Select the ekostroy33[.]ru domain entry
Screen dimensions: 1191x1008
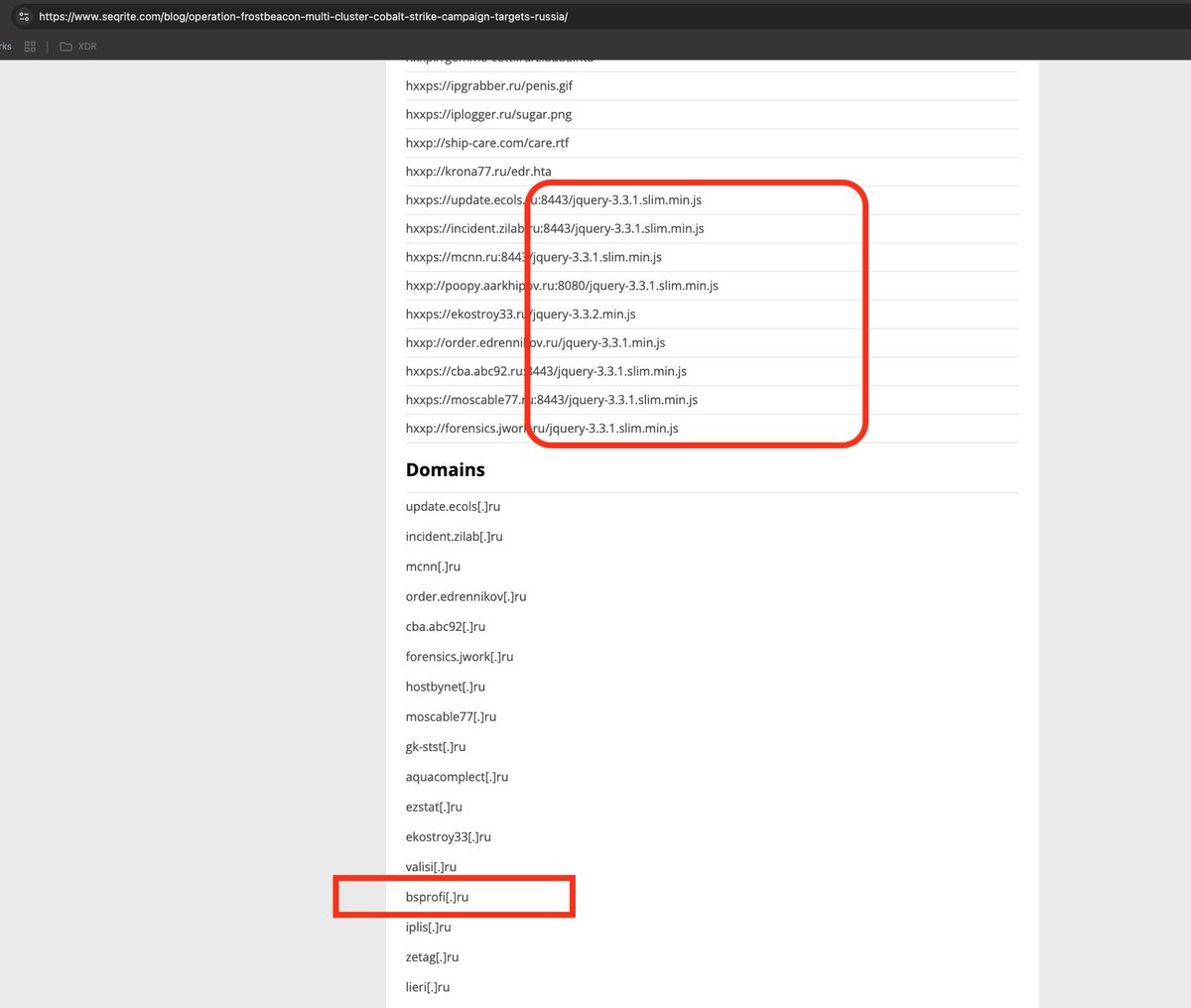[x=449, y=837]
